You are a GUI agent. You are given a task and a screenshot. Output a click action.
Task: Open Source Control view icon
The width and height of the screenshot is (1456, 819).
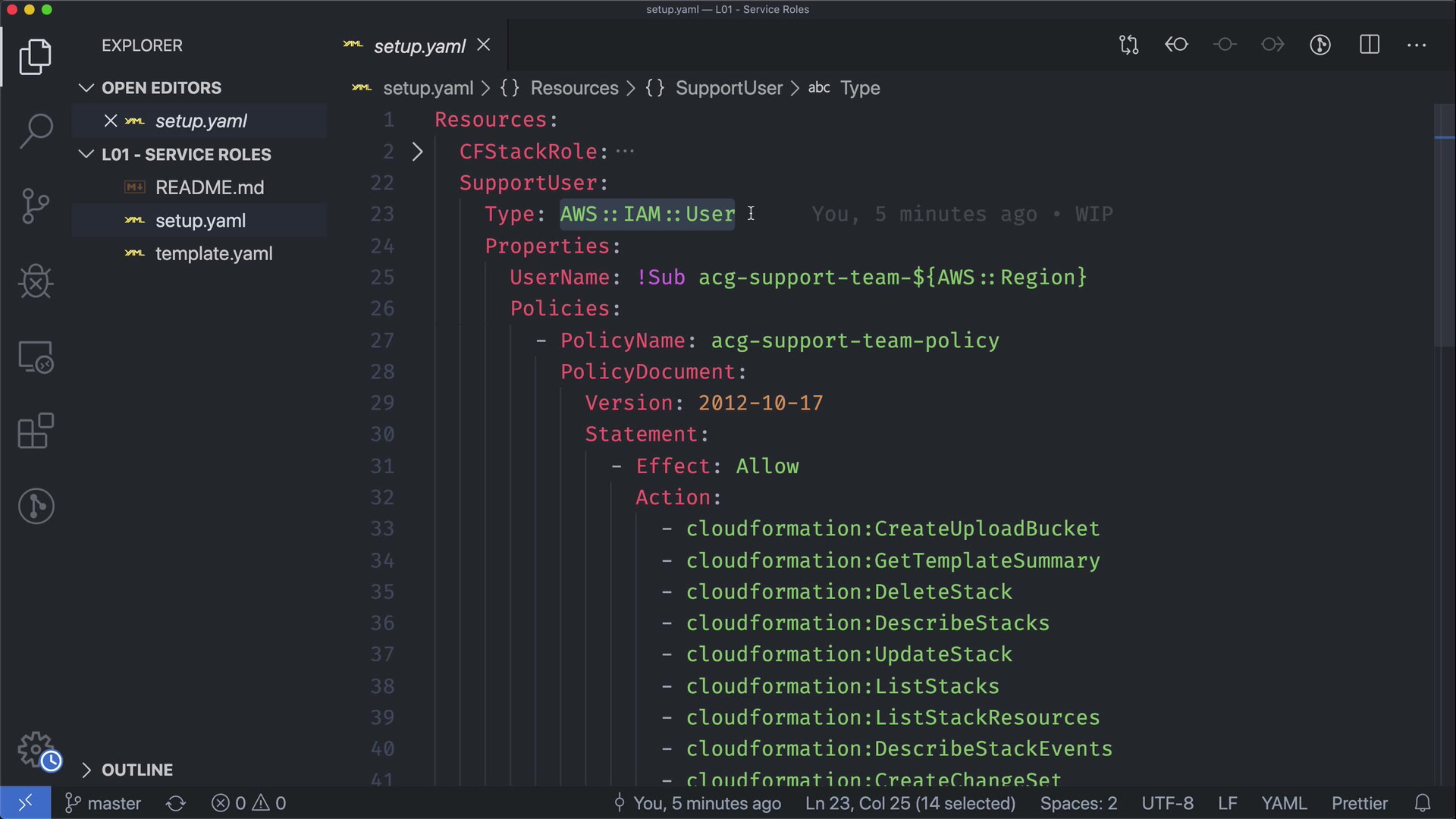(36, 206)
